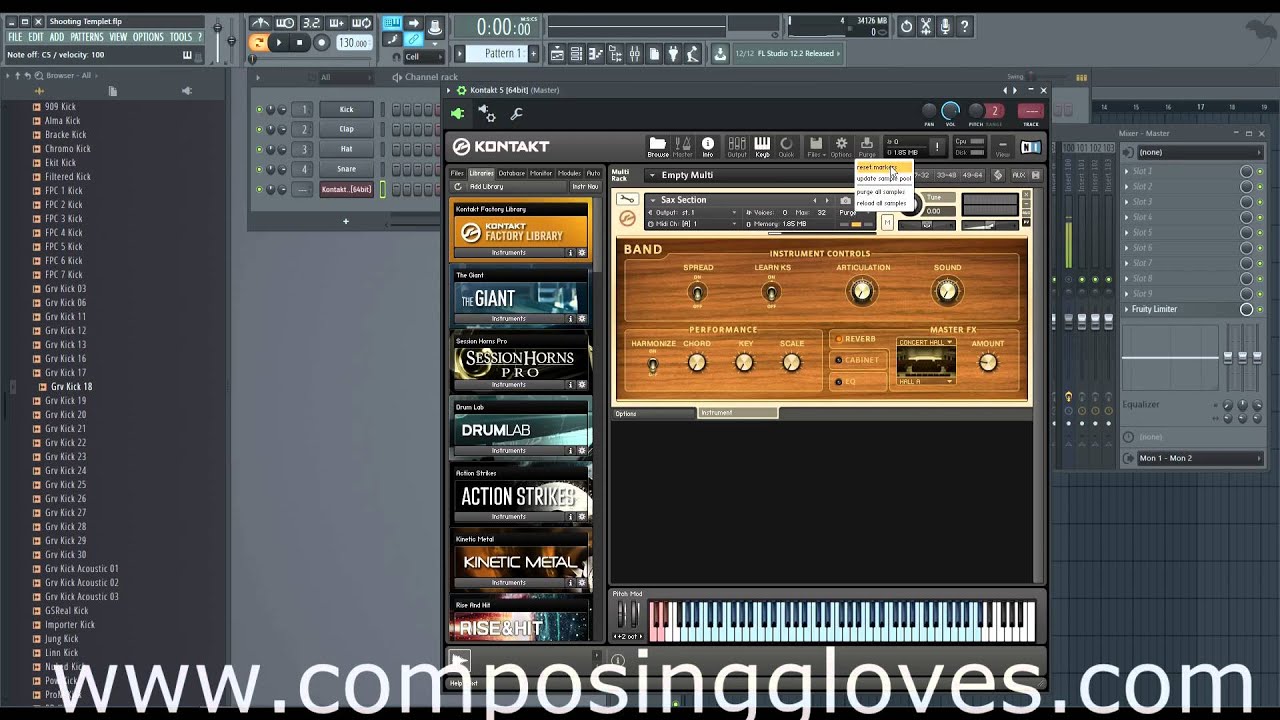Click the Sax Section snapshot camera icon
The image size is (1280, 720).
point(845,200)
